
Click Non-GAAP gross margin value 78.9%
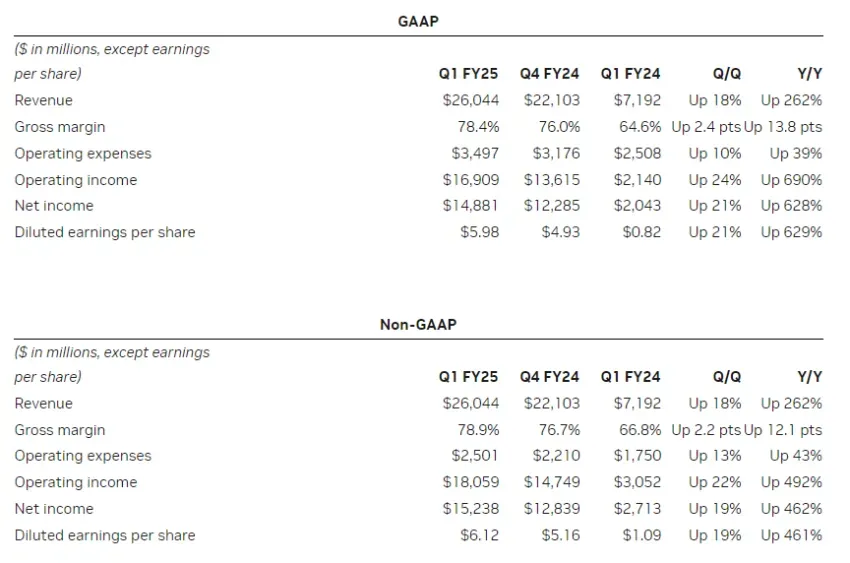tap(479, 430)
